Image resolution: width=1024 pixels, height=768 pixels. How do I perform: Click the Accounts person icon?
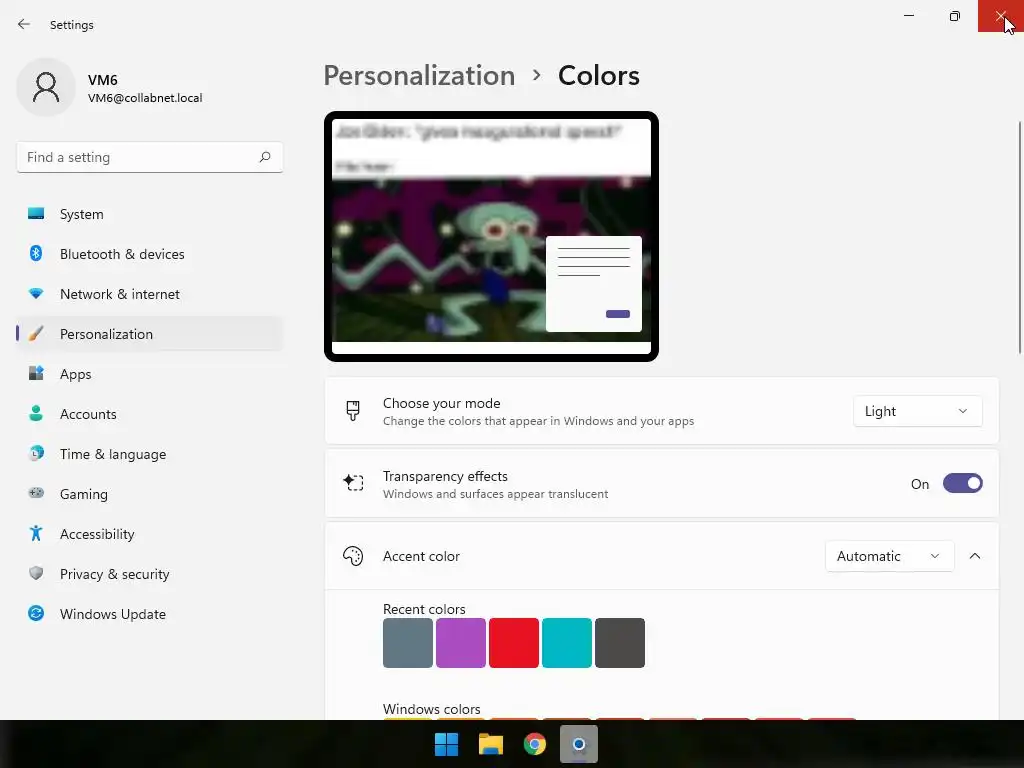click(x=36, y=413)
